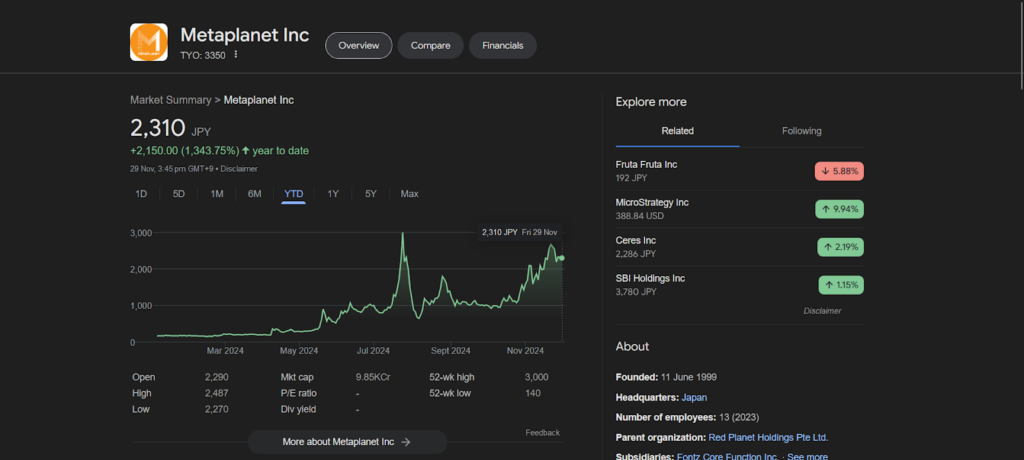Screen dimensions: 1024x460
Task: Select the Overview tab
Action: (359, 46)
